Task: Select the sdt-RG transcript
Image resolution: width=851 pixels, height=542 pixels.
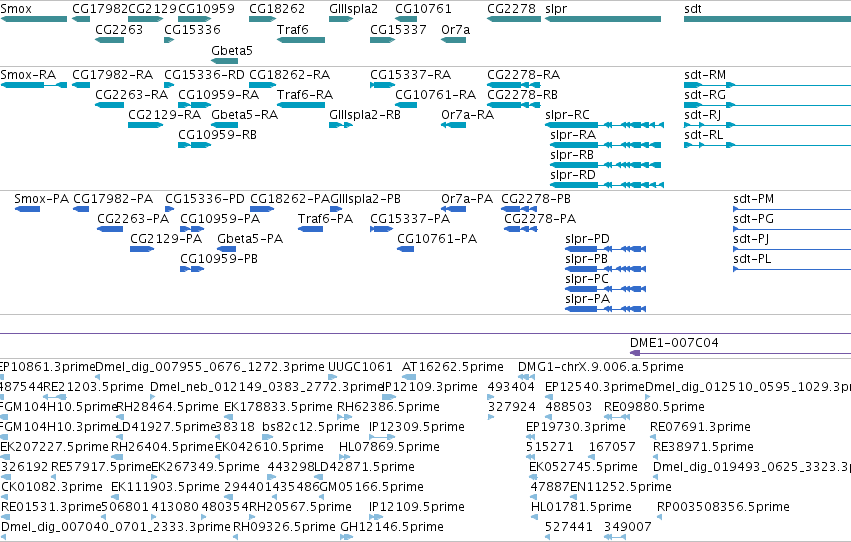Action: point(767,105)
